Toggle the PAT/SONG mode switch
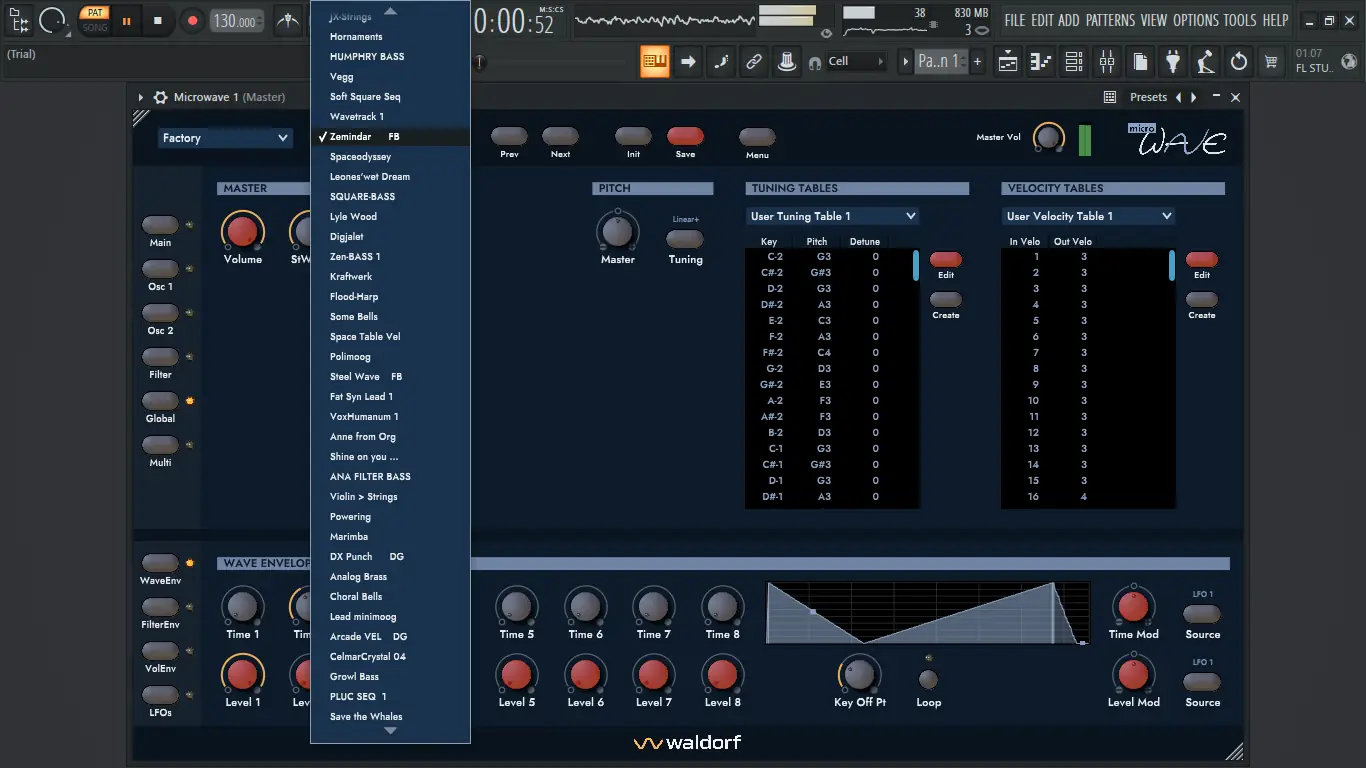1366x768 pixels. (x=95, y=20)
